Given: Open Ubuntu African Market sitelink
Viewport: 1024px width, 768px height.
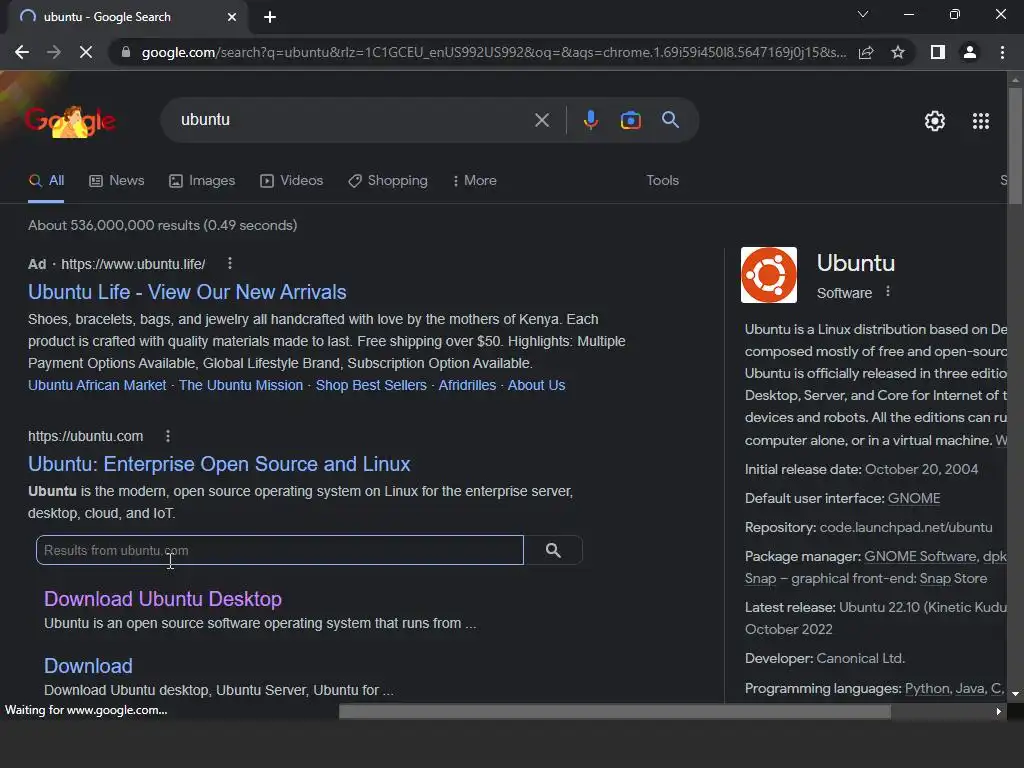Looking at the screenshot, I should pyautogui.click(x=97, y=385).
